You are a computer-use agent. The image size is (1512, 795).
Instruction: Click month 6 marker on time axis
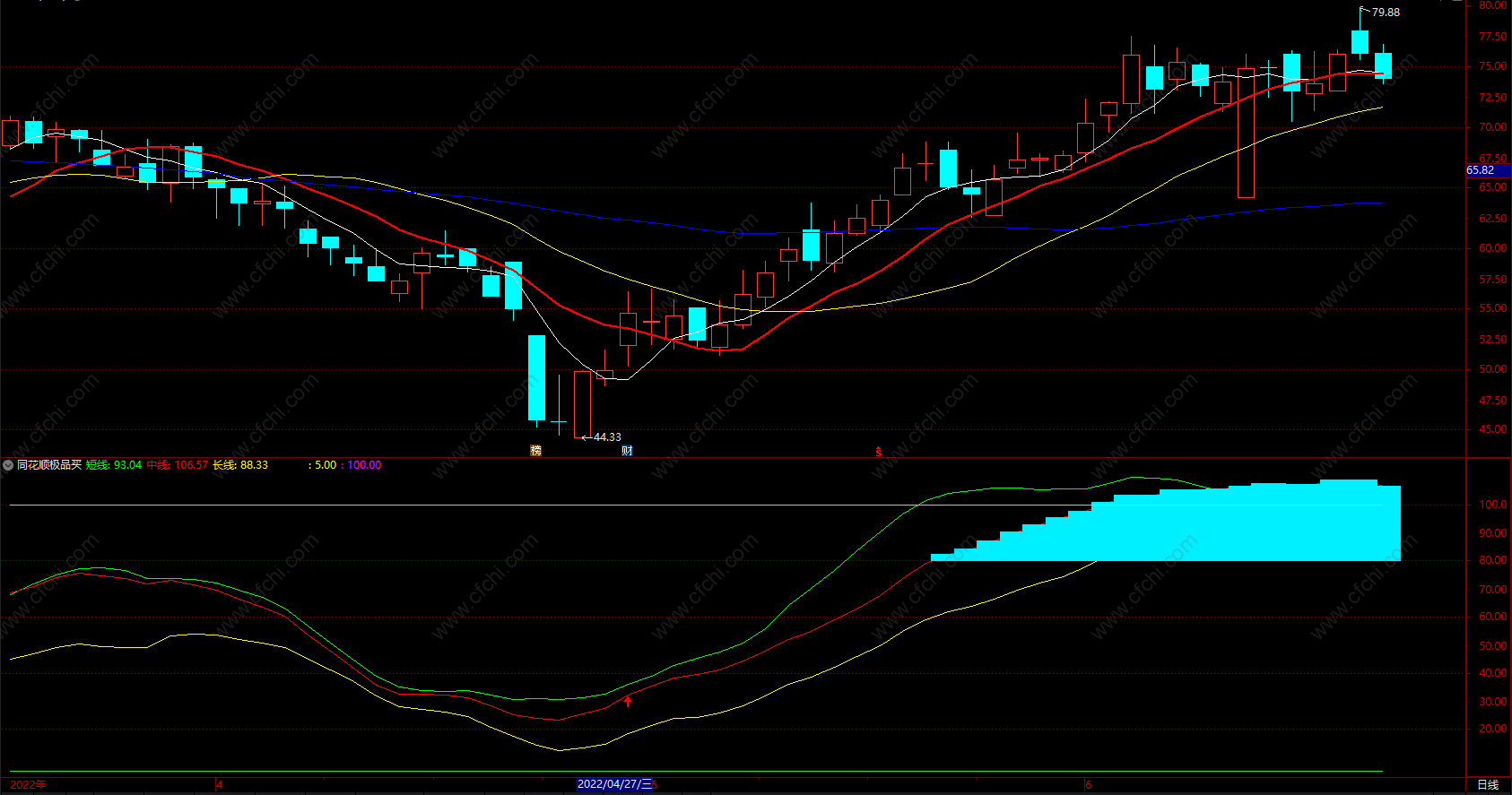[x=1089, y=784]
